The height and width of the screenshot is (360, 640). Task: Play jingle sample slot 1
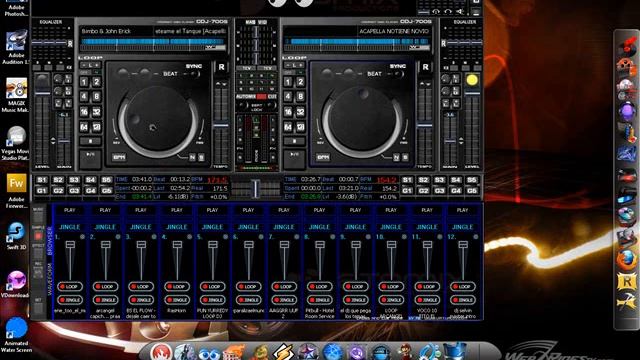[x=69, y=210]
